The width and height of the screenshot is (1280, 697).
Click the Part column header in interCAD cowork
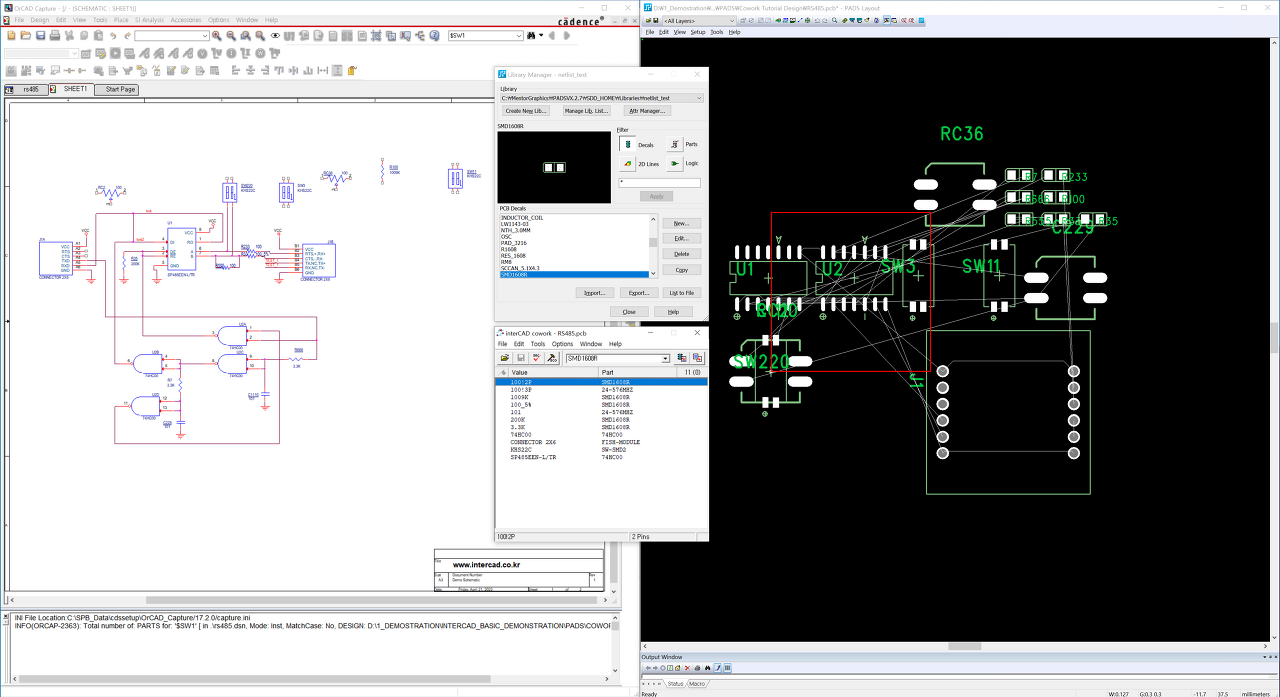[x=638, y=372]
